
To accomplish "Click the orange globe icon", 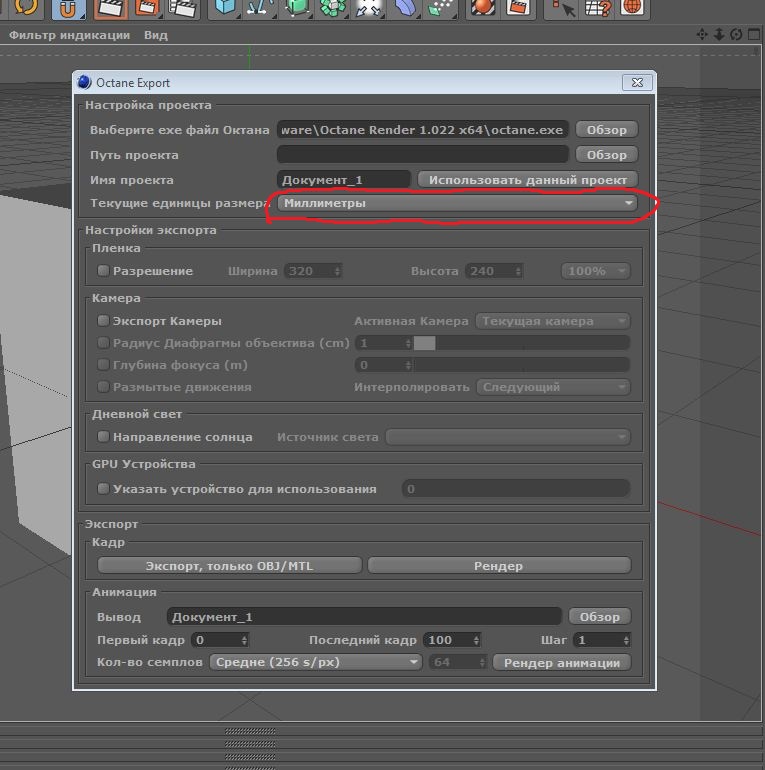I will click(x=632, y=7).
